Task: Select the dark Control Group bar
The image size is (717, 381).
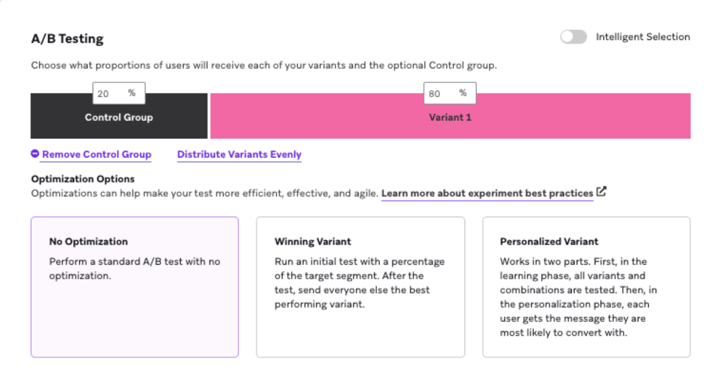Action: [119, 116]
